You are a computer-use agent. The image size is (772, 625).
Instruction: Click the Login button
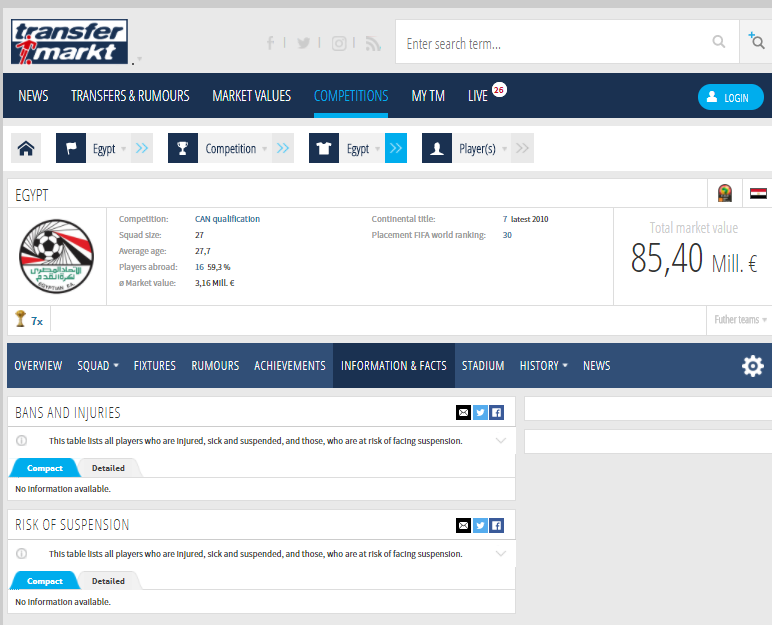[x=731, y=97]
